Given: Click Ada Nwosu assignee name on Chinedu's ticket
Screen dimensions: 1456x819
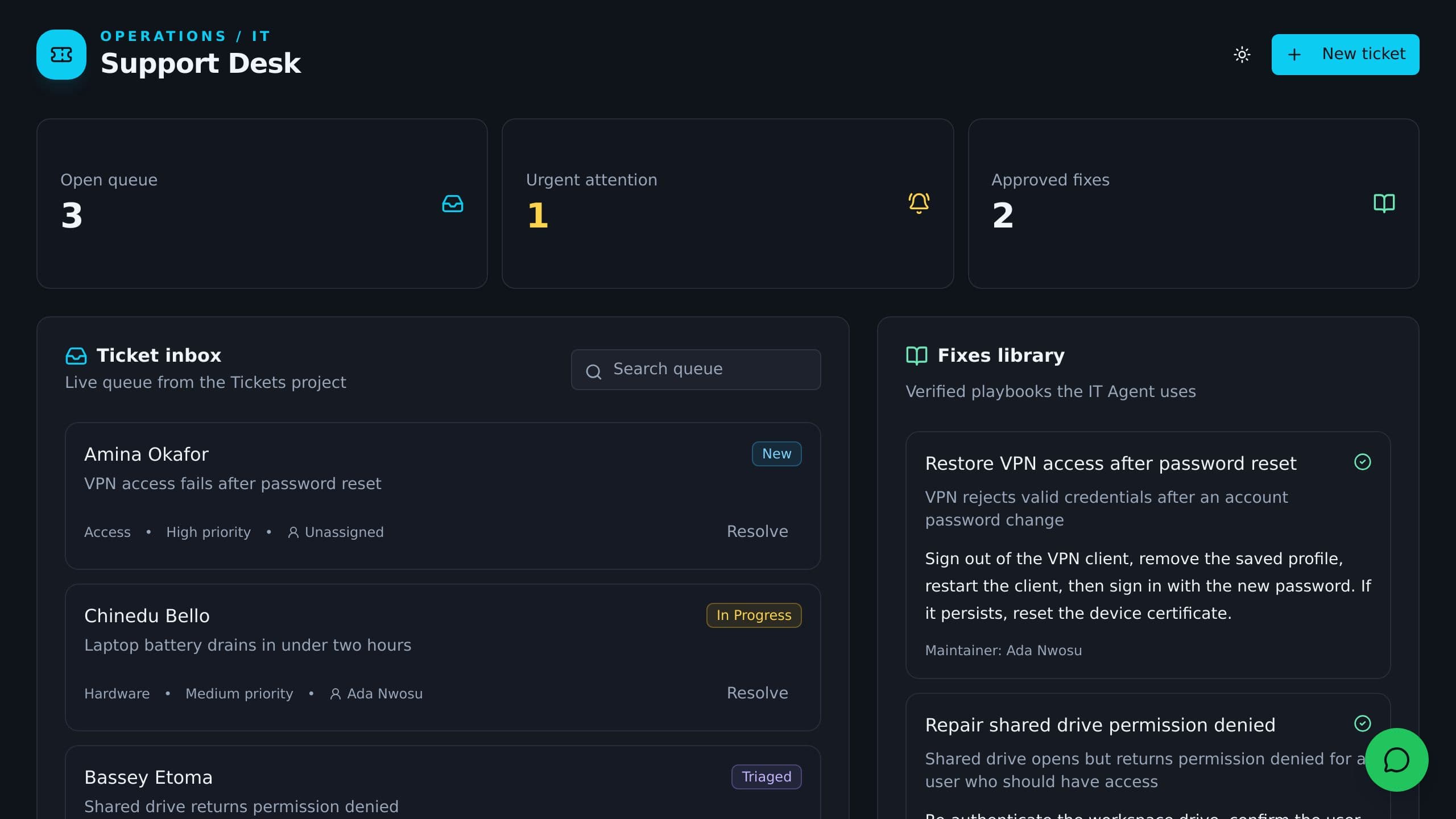Looking at the screenshot, I should coord(384,694).
